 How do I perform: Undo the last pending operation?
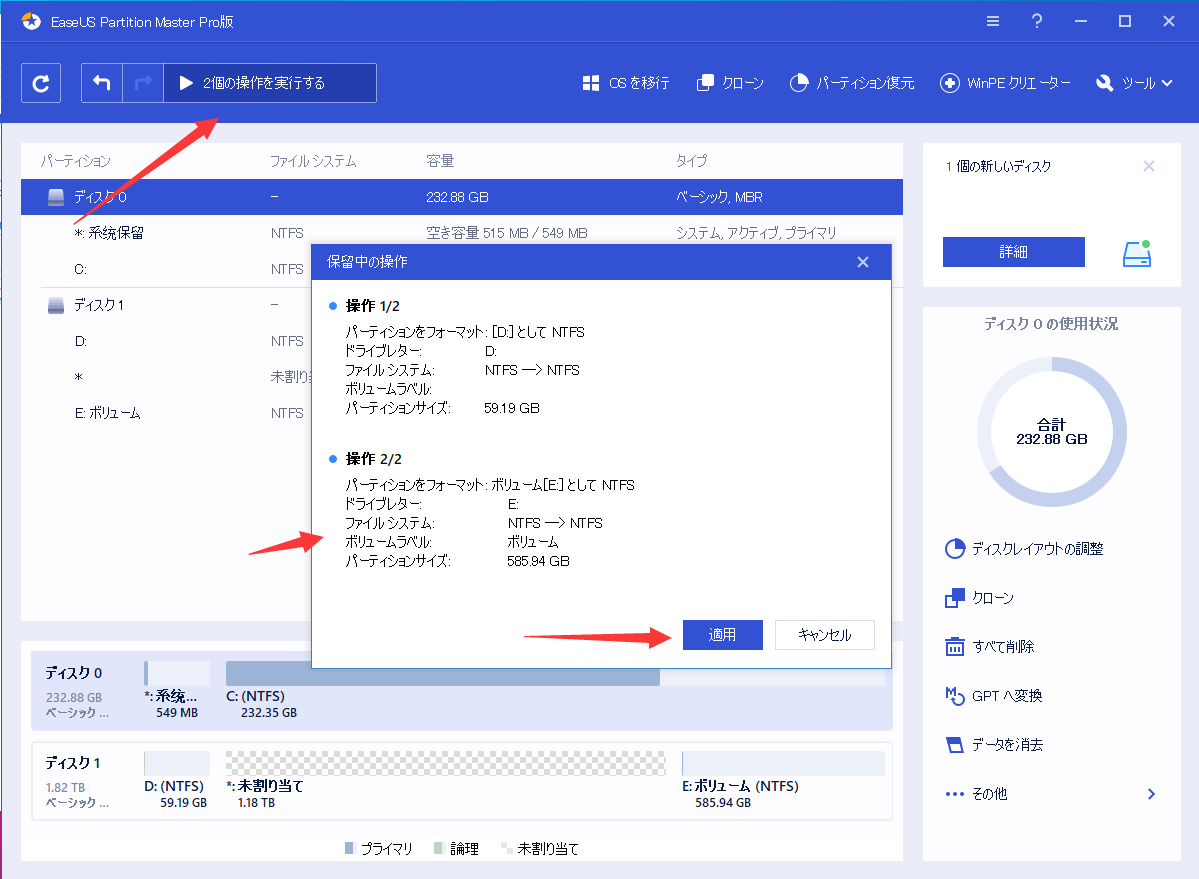[x=102, y=83]
